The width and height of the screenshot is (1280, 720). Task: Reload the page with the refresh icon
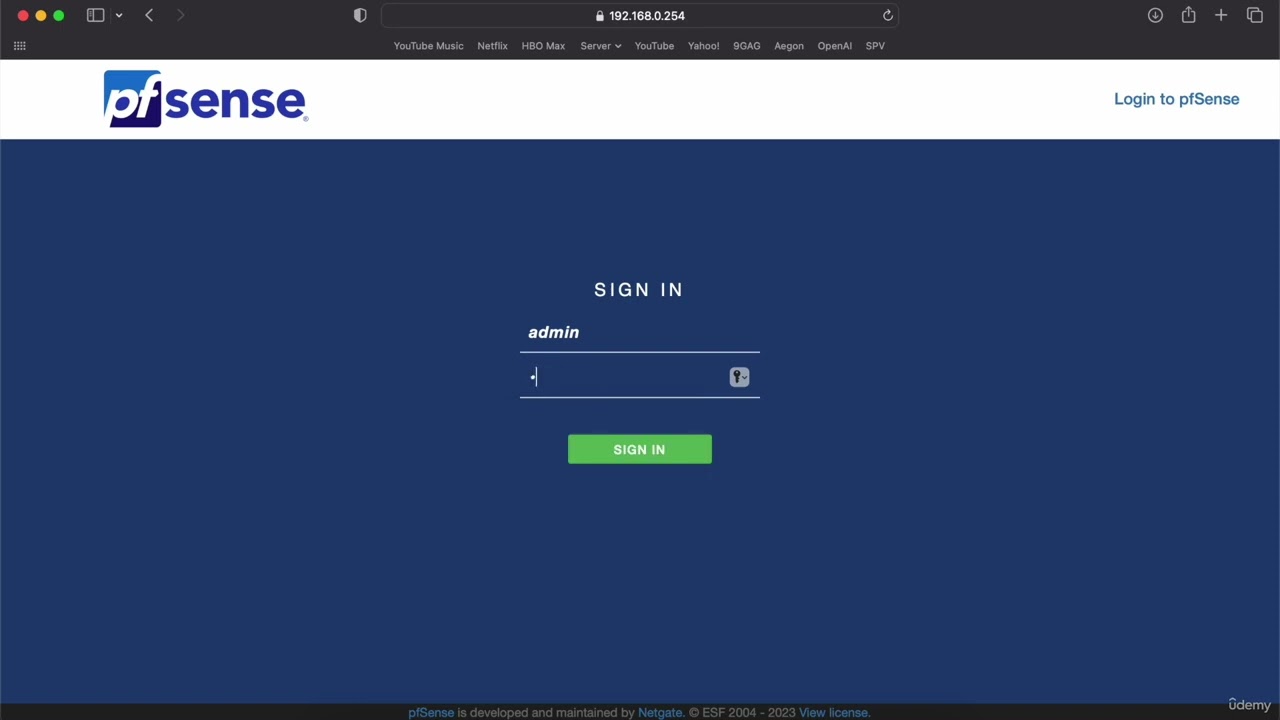pyautogui.click(x=887, y=15)
